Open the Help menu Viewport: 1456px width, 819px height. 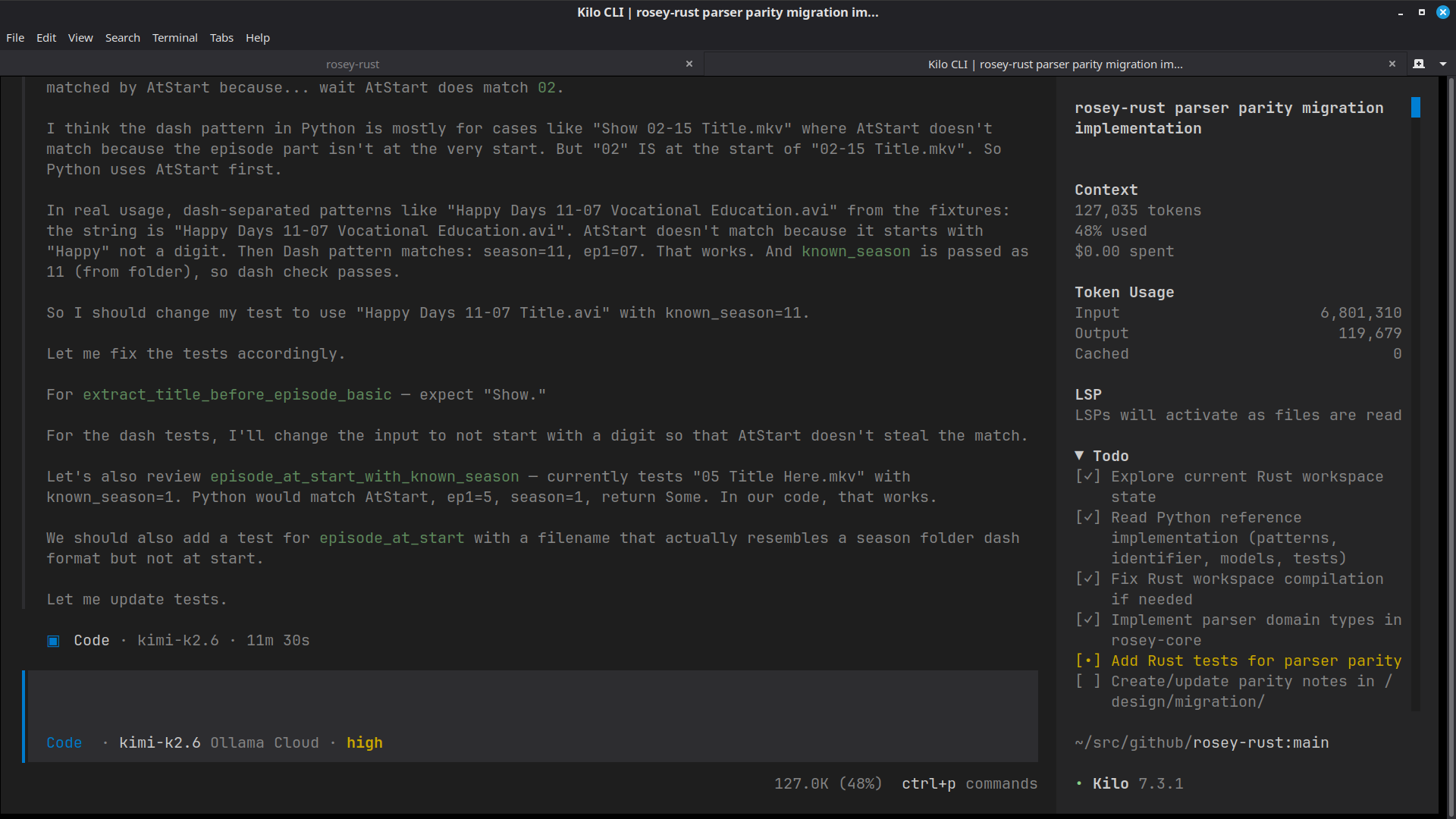coord(258,38)
